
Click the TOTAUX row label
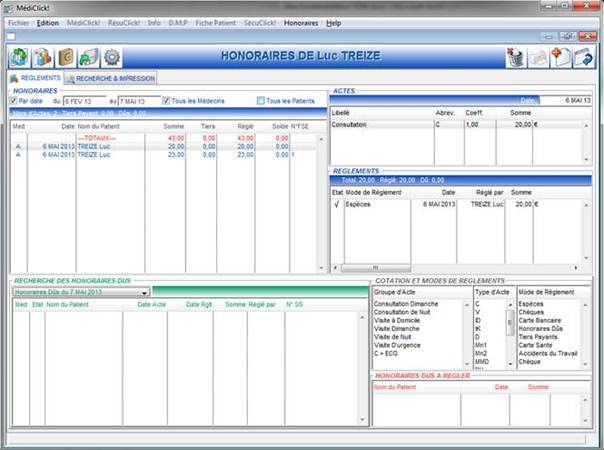point(97,138)
